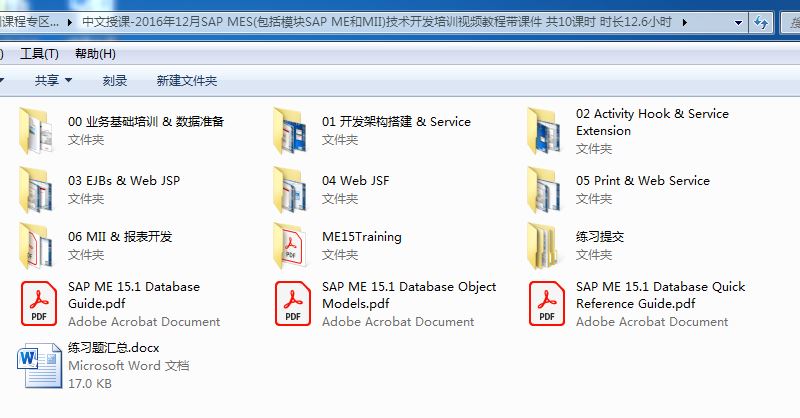Expand the arrow after 课程专区 in address bar
The image size is (800, 418).
coord(70,22)
